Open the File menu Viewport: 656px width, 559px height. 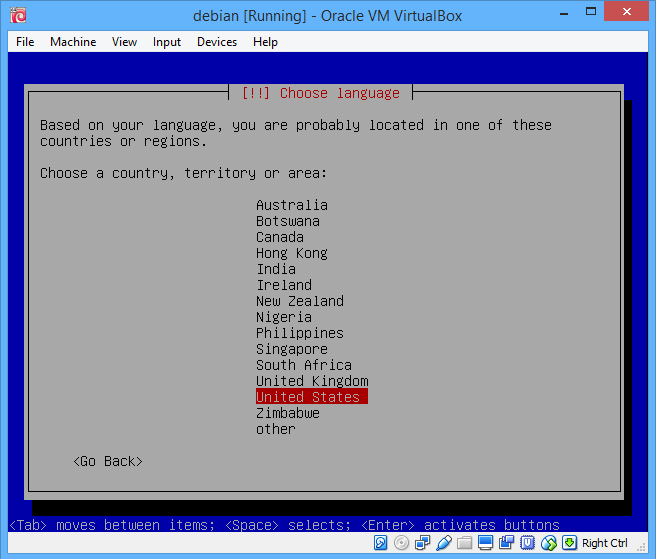pyautogui.click(x=25, y=42)
